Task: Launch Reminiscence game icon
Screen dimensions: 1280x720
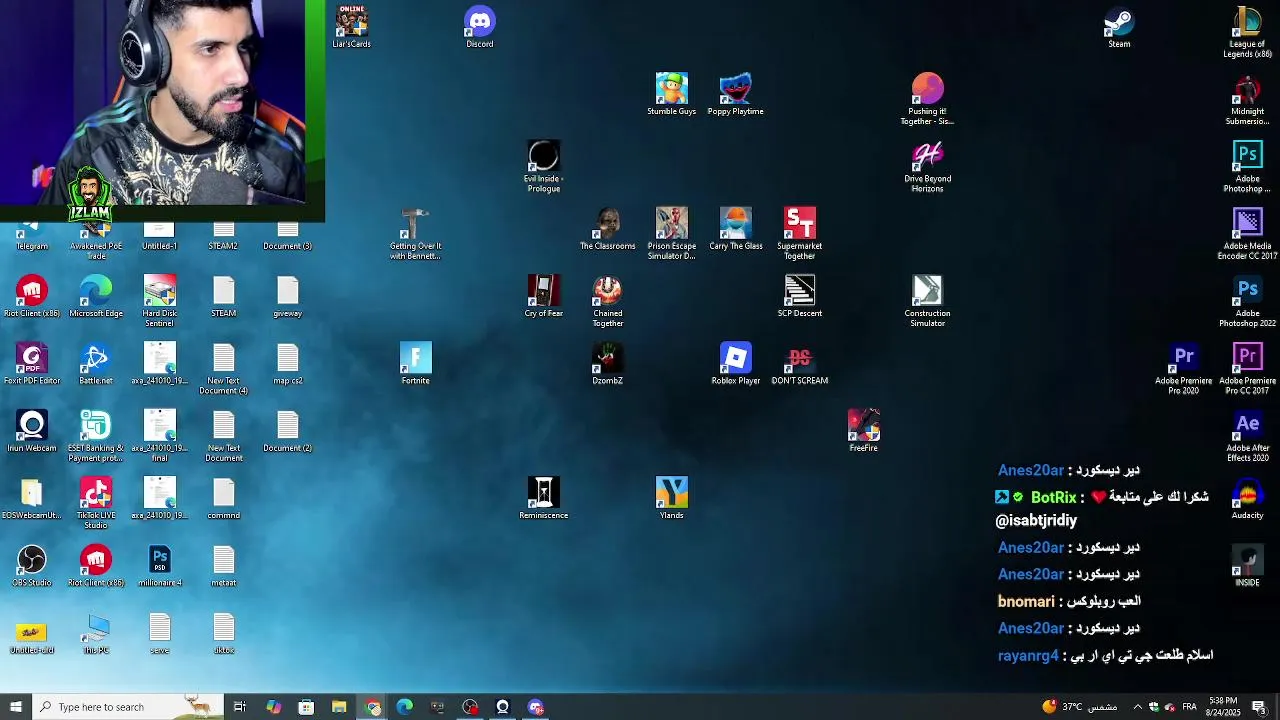Action: (543, 498)
